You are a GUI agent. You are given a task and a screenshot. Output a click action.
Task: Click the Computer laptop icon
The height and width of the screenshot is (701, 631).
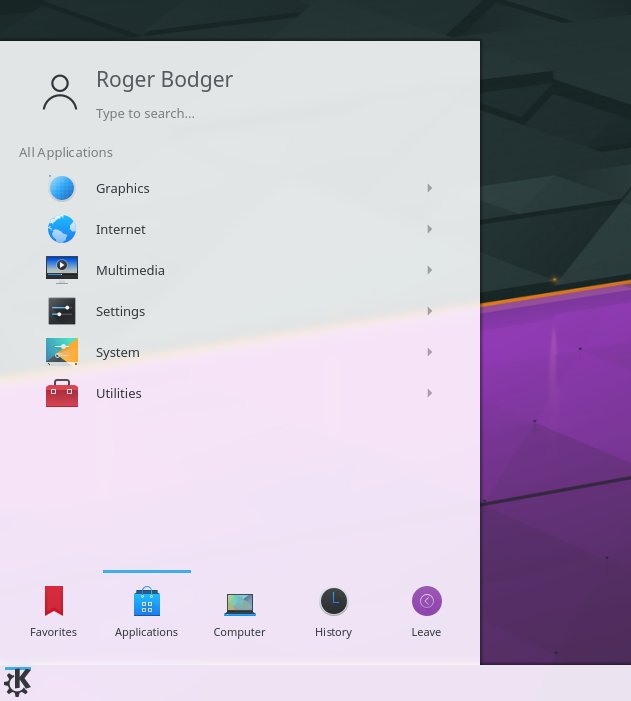240,604
